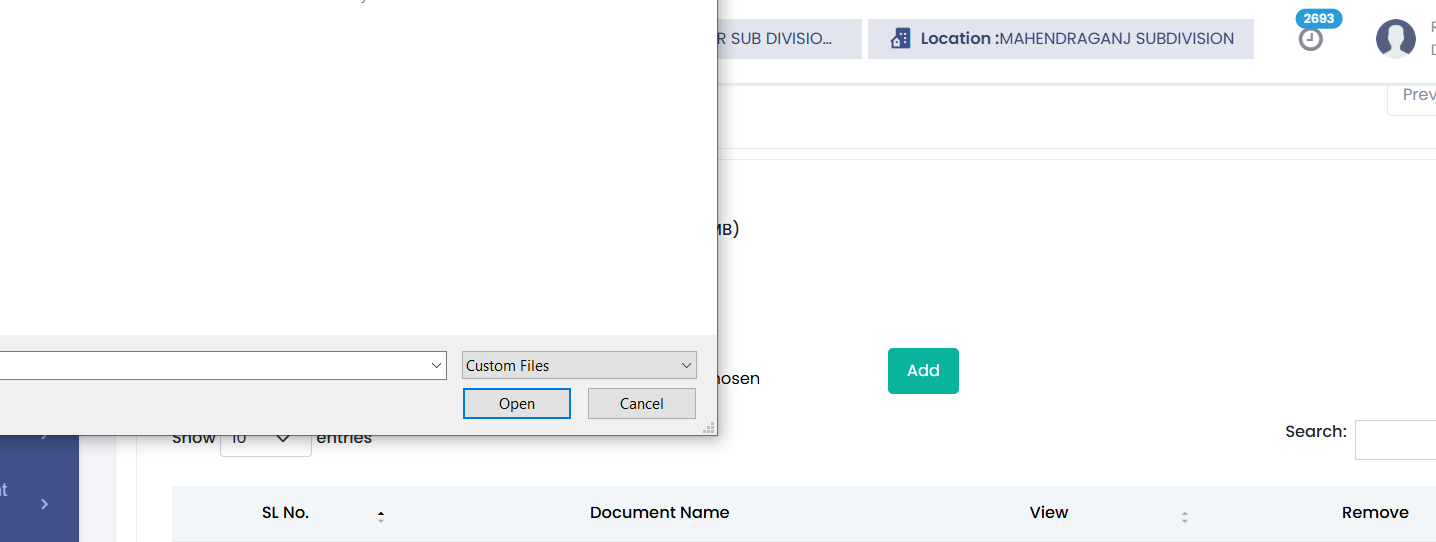Expand the file name combo box arrow
The image size is (1436, 542).
point(436,366)
